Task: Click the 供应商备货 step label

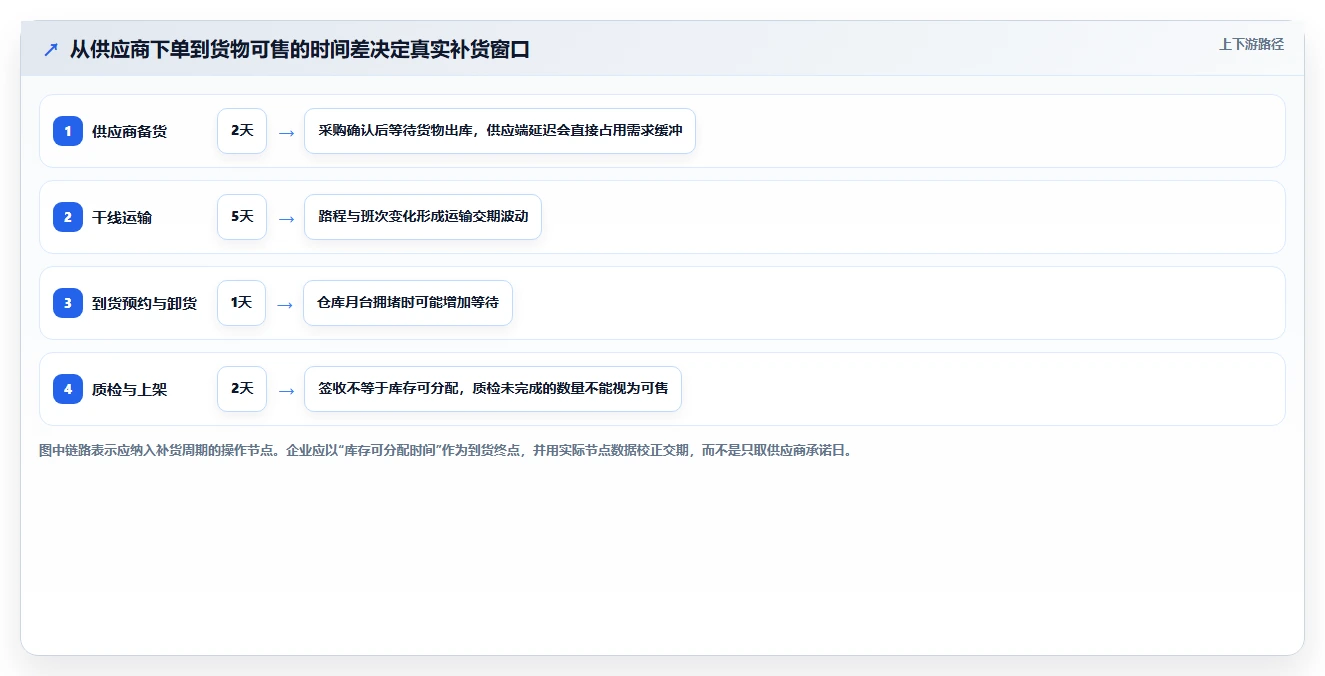Action: pyautogui.click(x=130, y=131)
